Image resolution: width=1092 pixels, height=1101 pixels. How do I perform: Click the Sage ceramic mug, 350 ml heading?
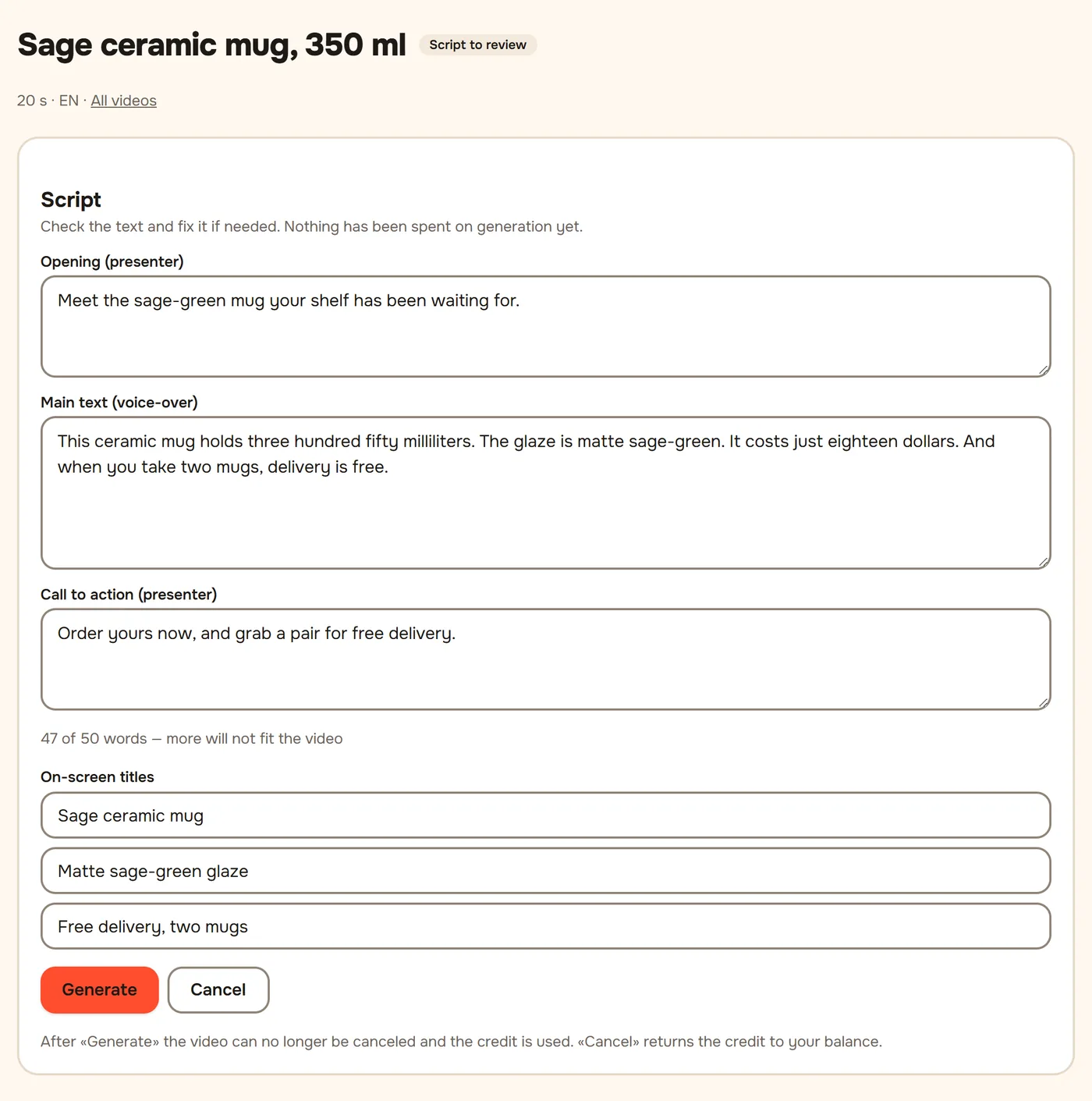click(211, 44)
